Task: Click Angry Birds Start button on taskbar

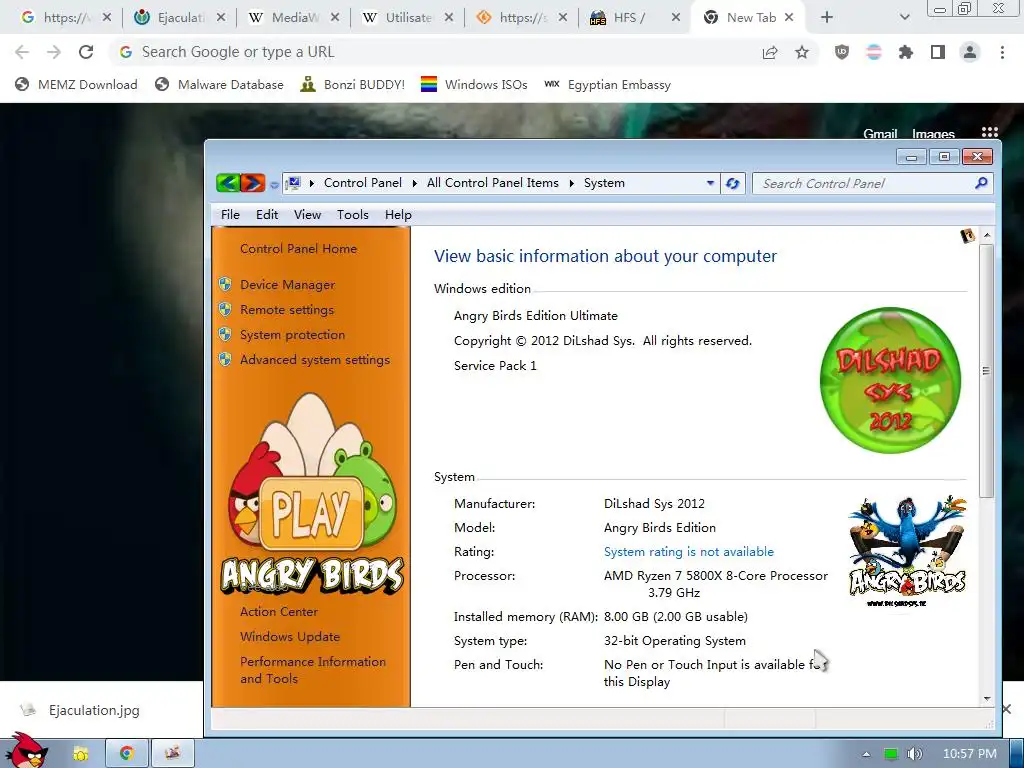Action: (x=27, y=751)
